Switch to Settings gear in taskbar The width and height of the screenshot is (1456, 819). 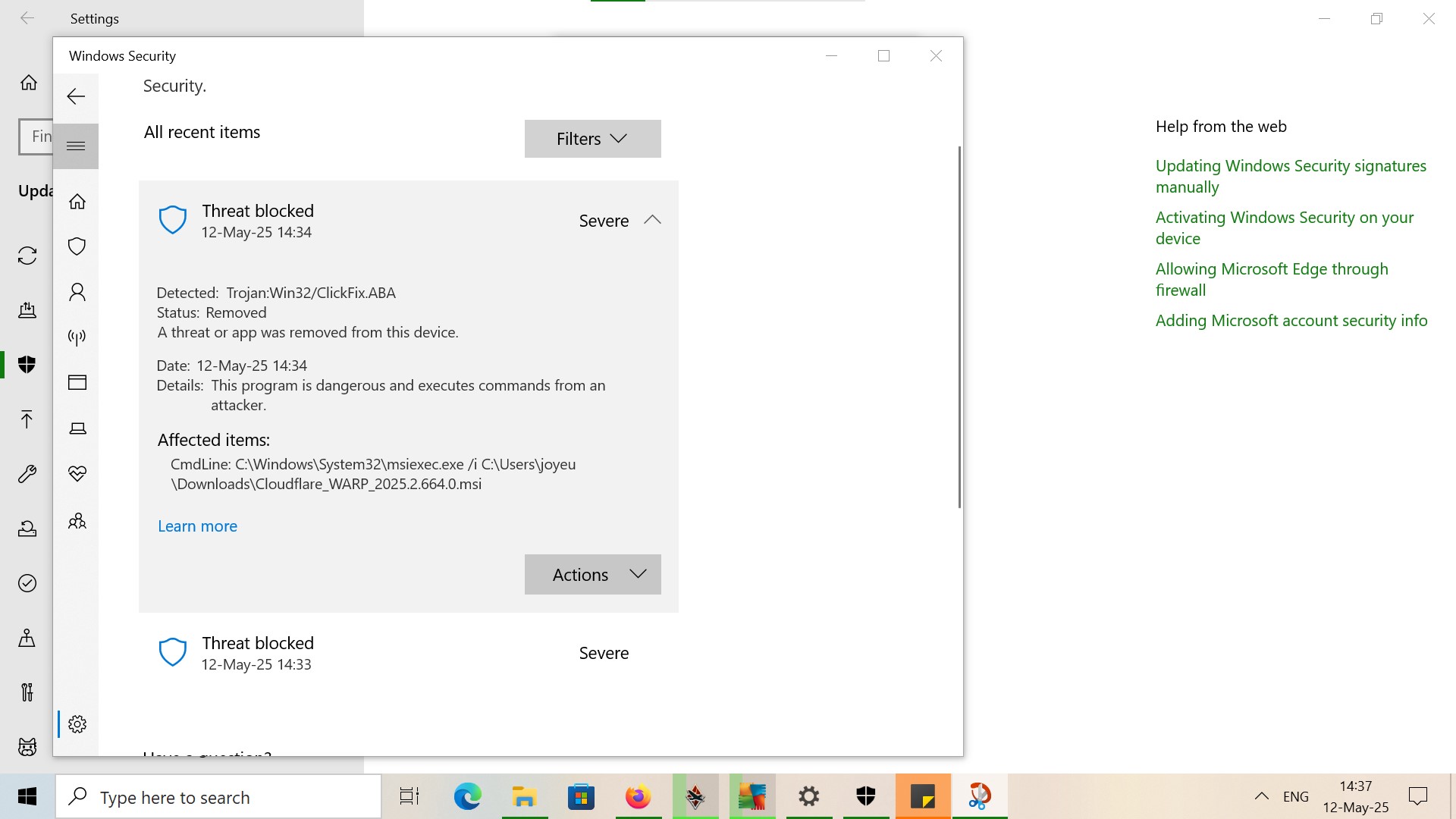(809, 797)
